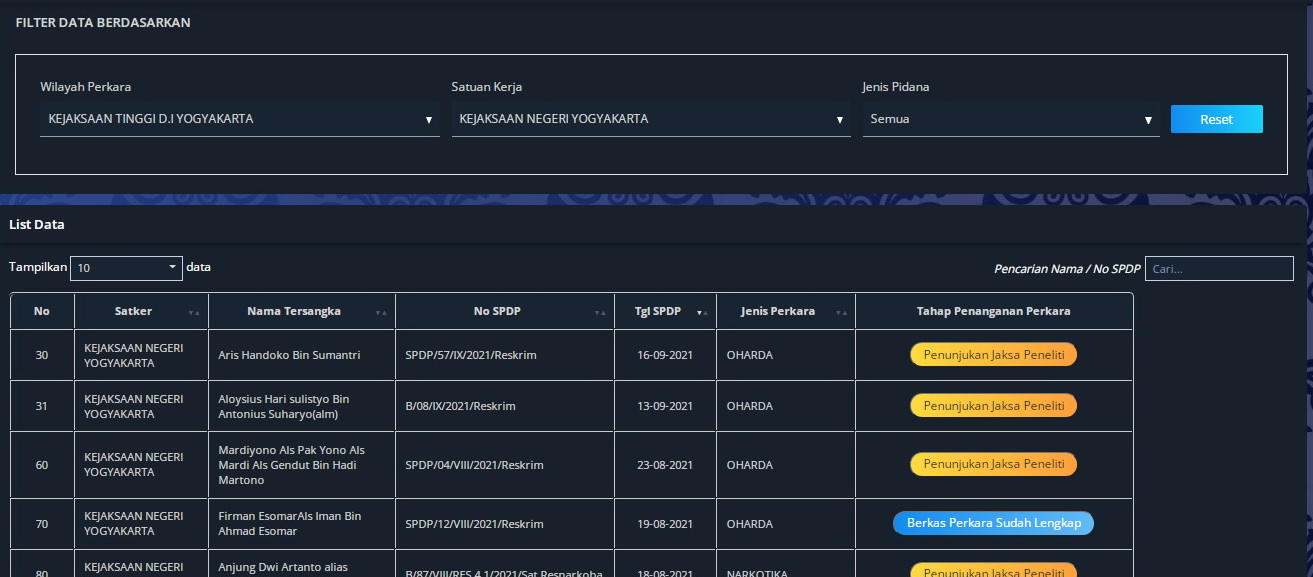This screenshot has width=1313, height=577.
Task: Sort rows using the Nama Tersangka sort icon
Action: coord(380,313)
